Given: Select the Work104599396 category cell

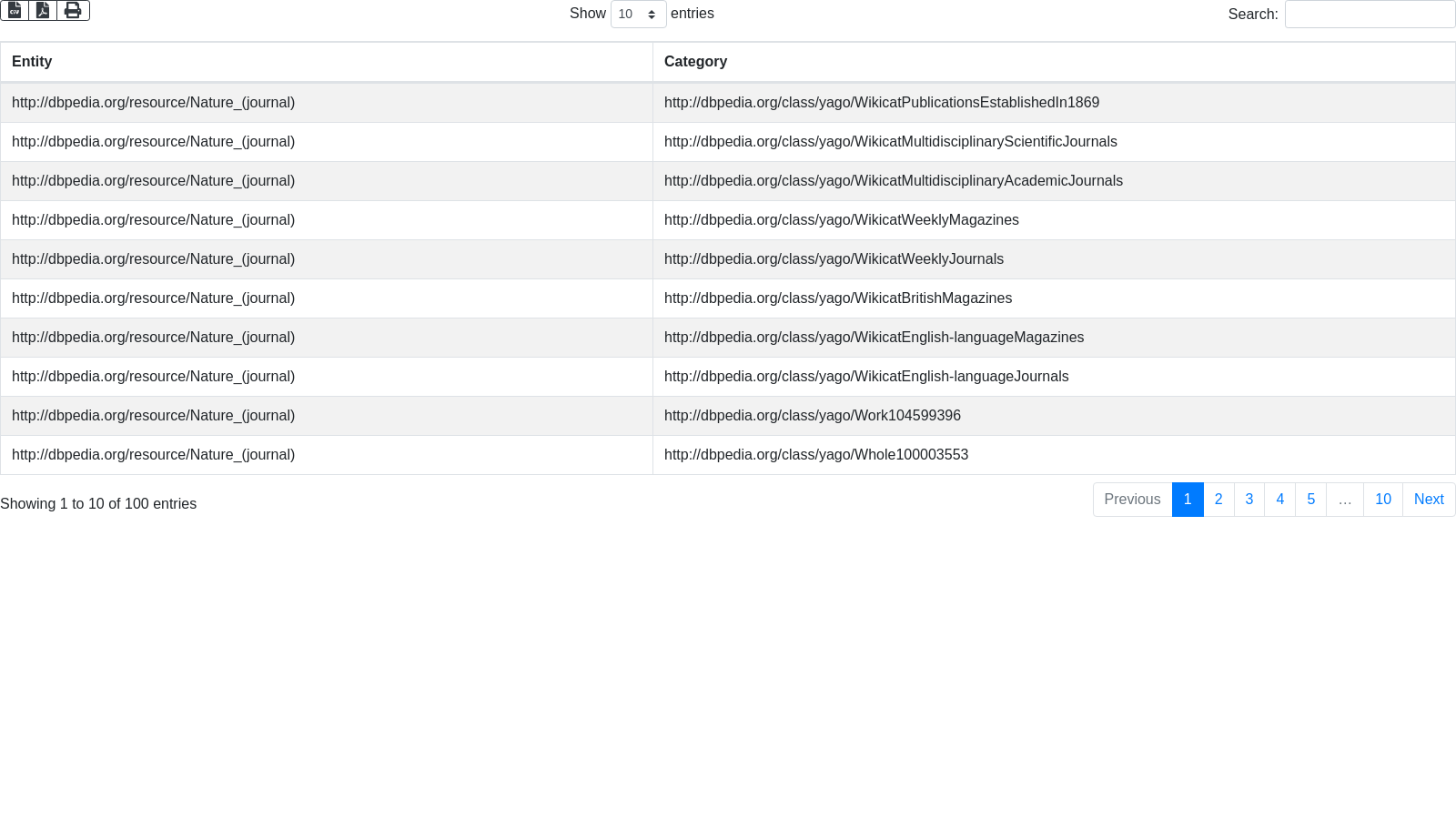Looking at the screenshot, I should pos(812,416).
